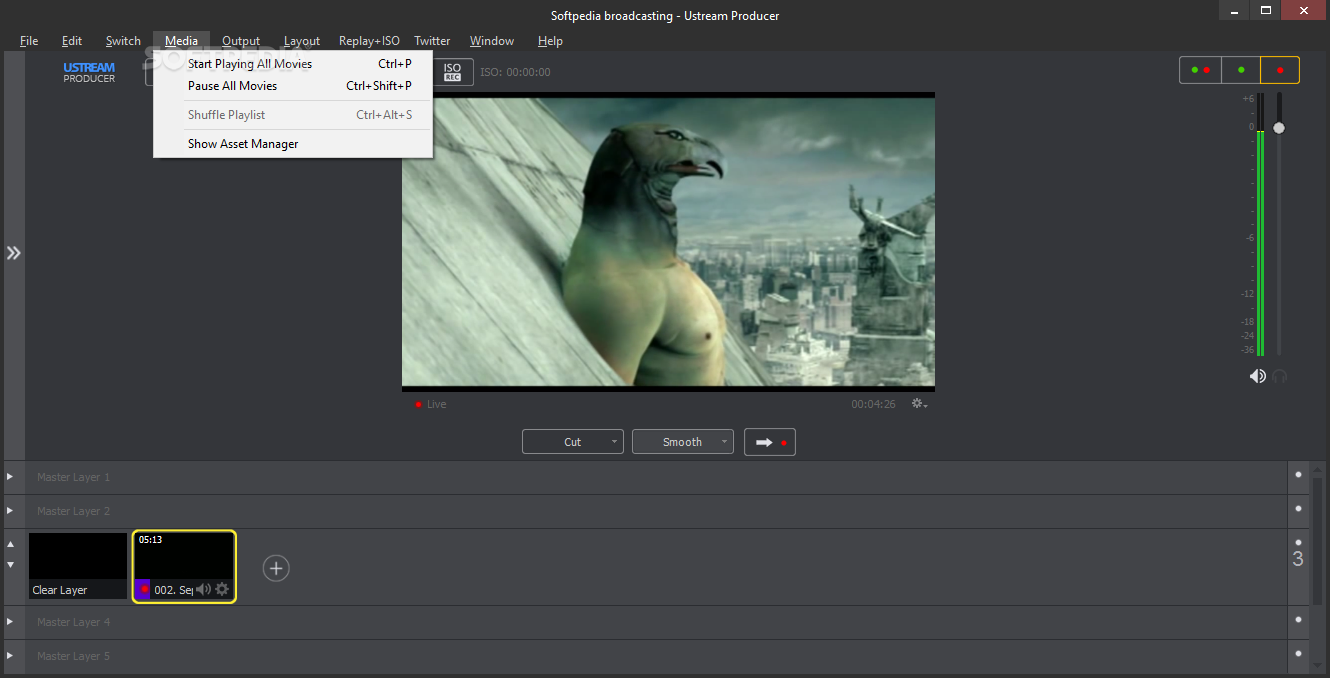This screenshot has height=678, width=1330.
Task: Click the Go arrow transition button
Action: coord(770,442)
